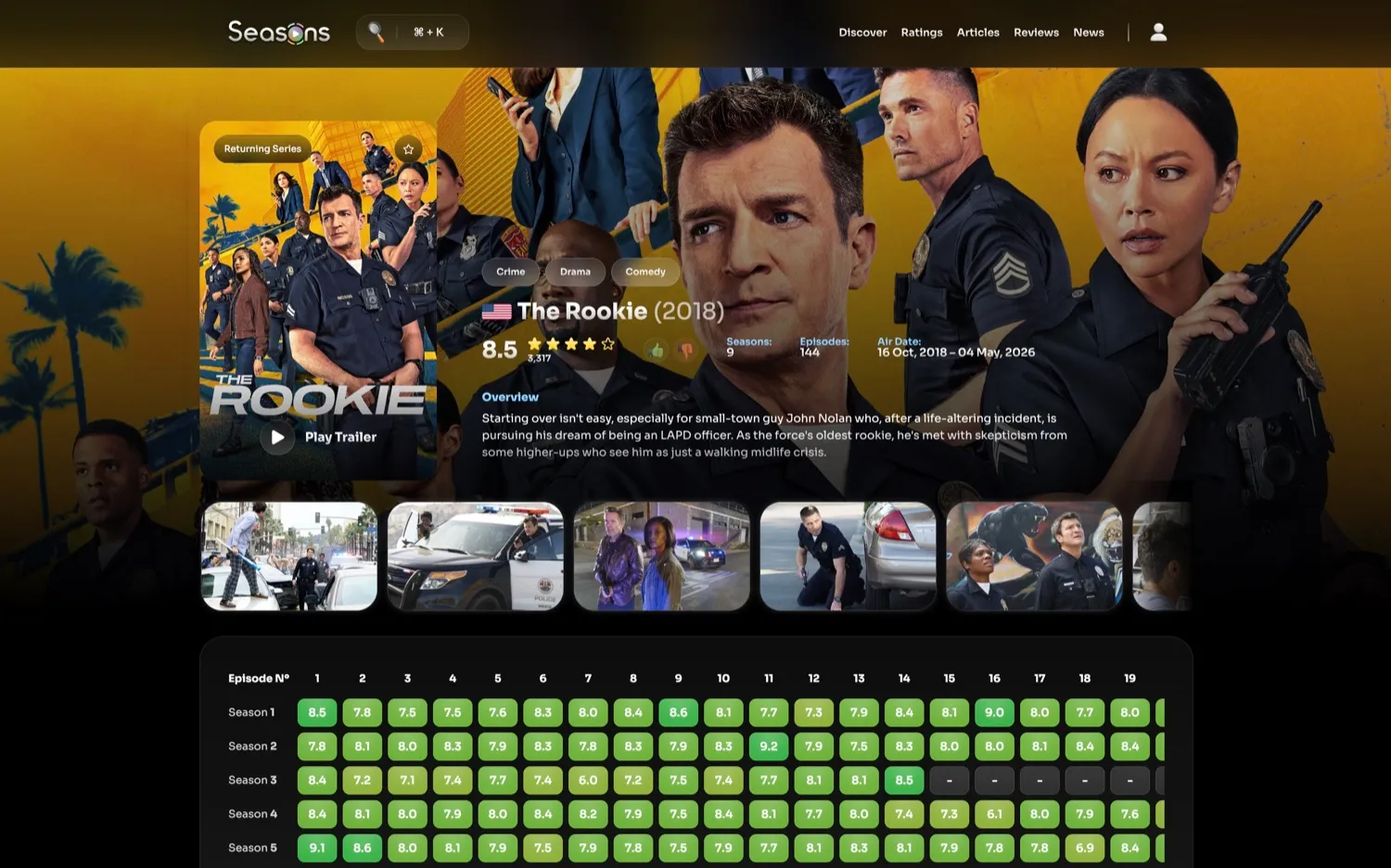Viewport: 1391px width, 868px height.
Task: Open The Rookie poster image
Action: pos(318,300)
